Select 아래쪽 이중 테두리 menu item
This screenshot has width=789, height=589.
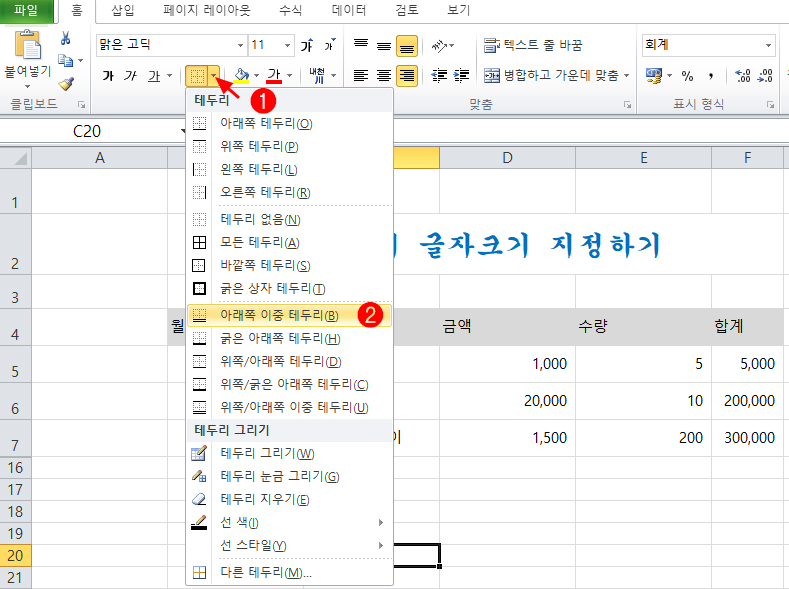coord(289,315)
